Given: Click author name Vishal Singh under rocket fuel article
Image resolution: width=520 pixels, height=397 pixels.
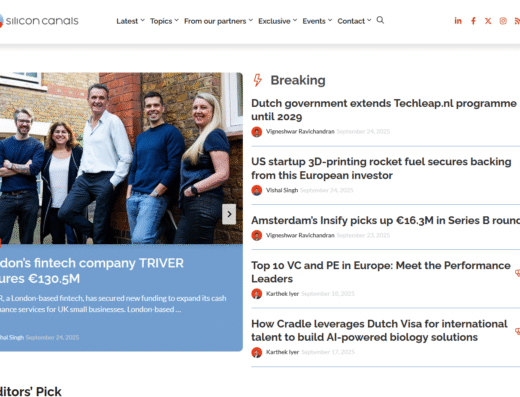Looking at the screenshot, I should pyautogui.click(x=282, y=190).
